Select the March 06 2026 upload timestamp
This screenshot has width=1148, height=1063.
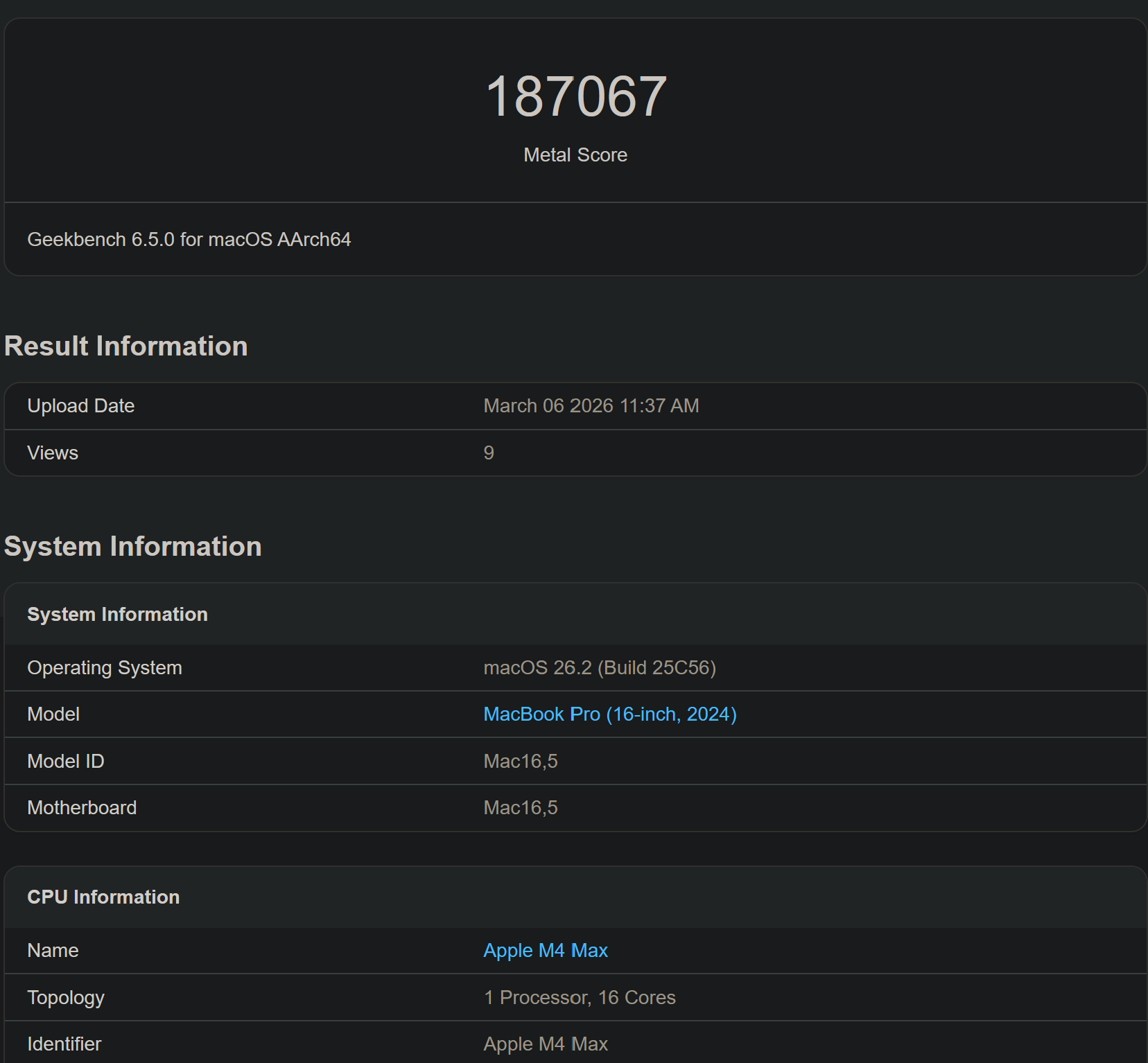click(x=591, y=406)
